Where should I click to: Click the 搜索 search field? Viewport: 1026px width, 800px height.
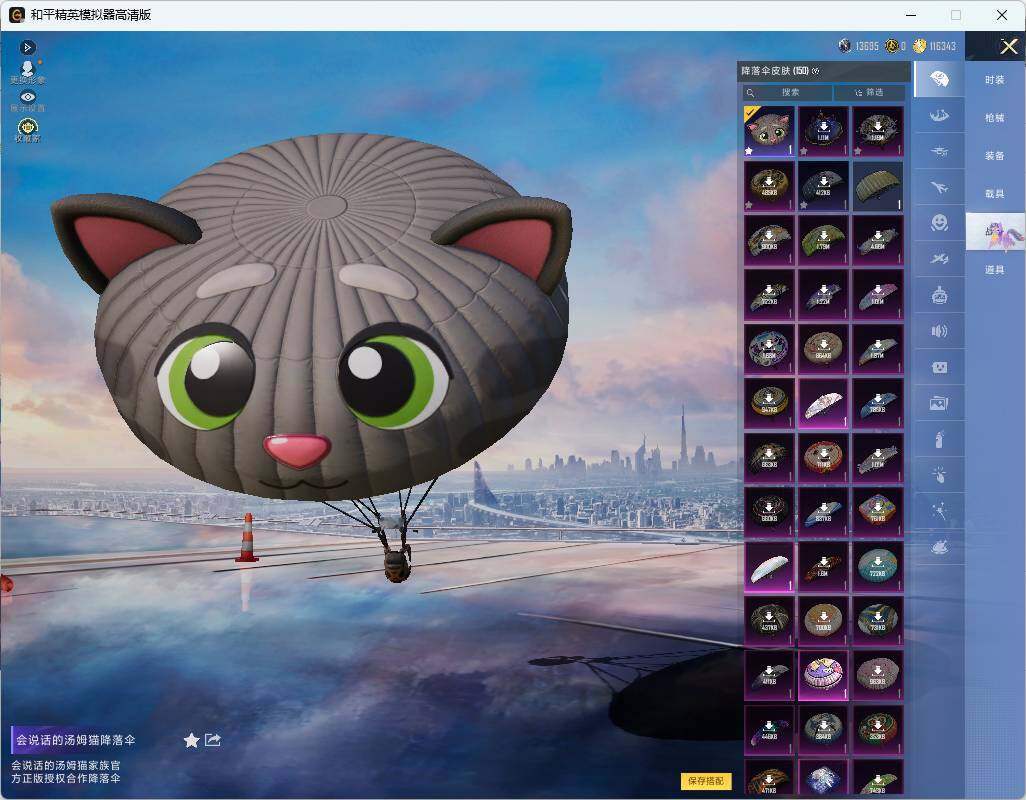coord(788,93)
